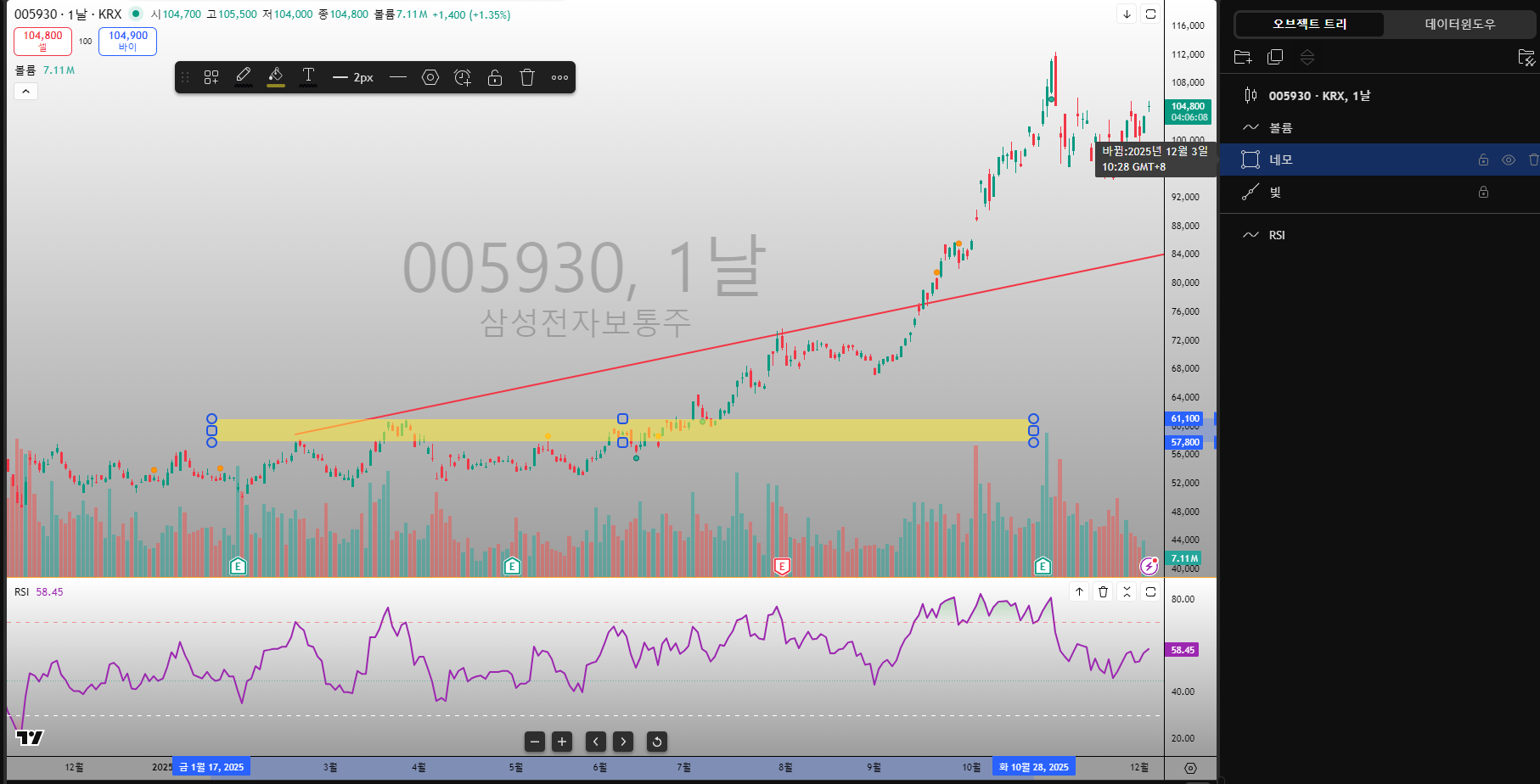1540x784 pixels.
Task: Click the top-right rectangle anchor handle
Action: click(1033, 419)
